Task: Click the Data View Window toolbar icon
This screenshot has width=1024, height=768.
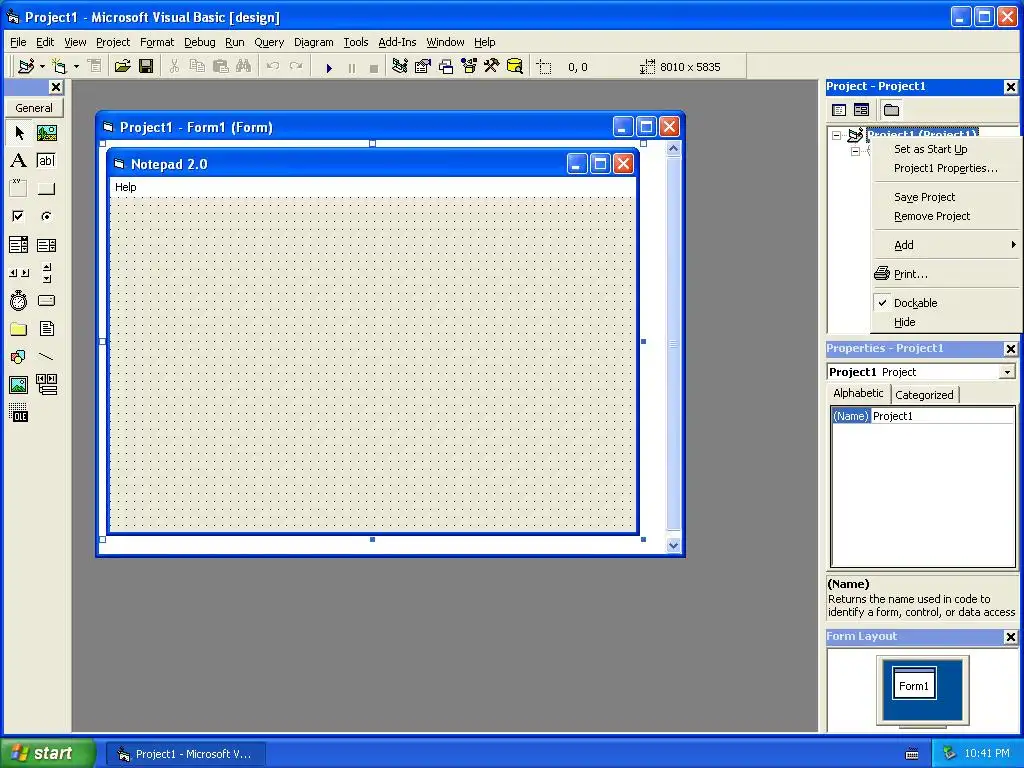Action: pos(515,67)
